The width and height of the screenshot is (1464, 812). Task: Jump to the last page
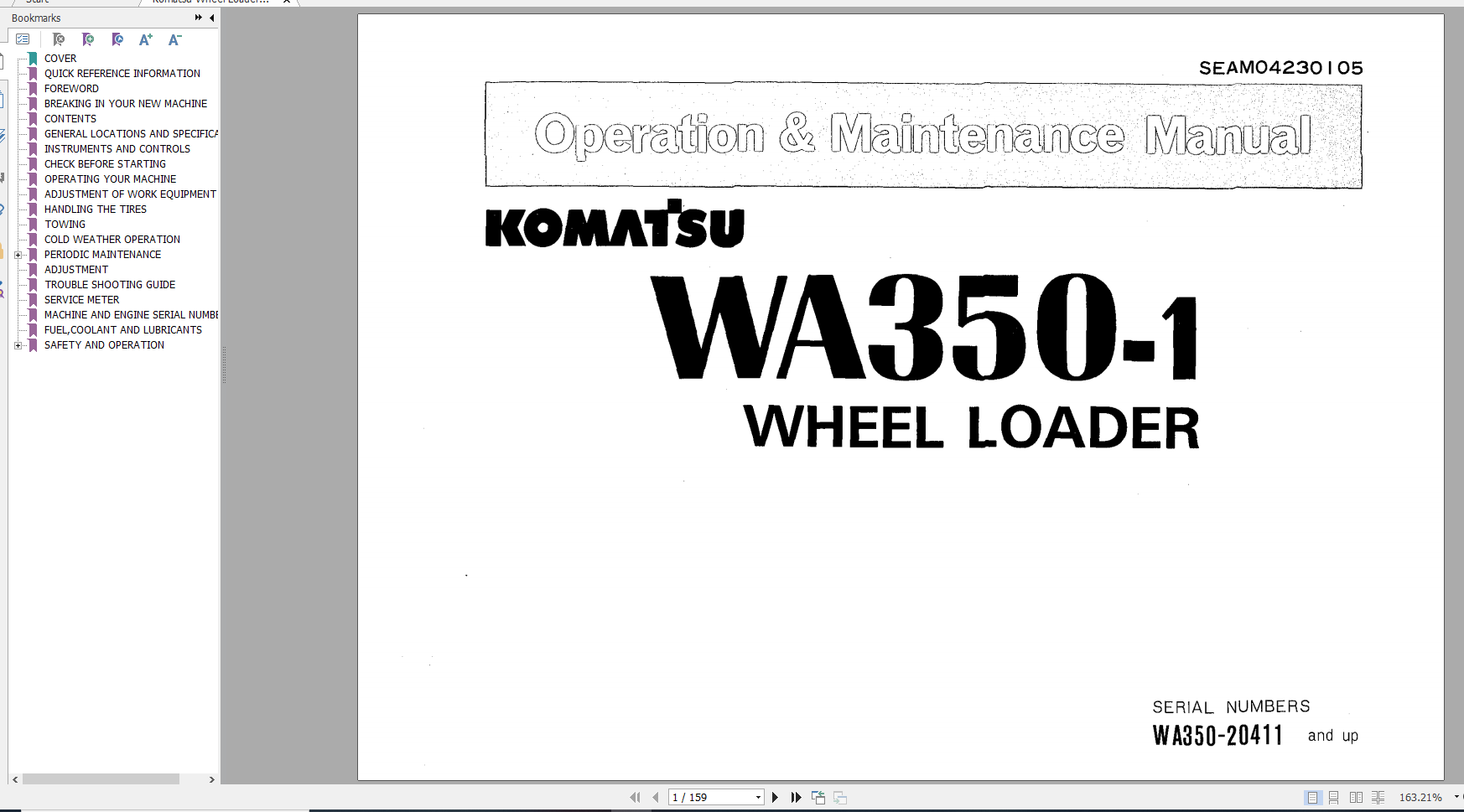tap(796, 798)
